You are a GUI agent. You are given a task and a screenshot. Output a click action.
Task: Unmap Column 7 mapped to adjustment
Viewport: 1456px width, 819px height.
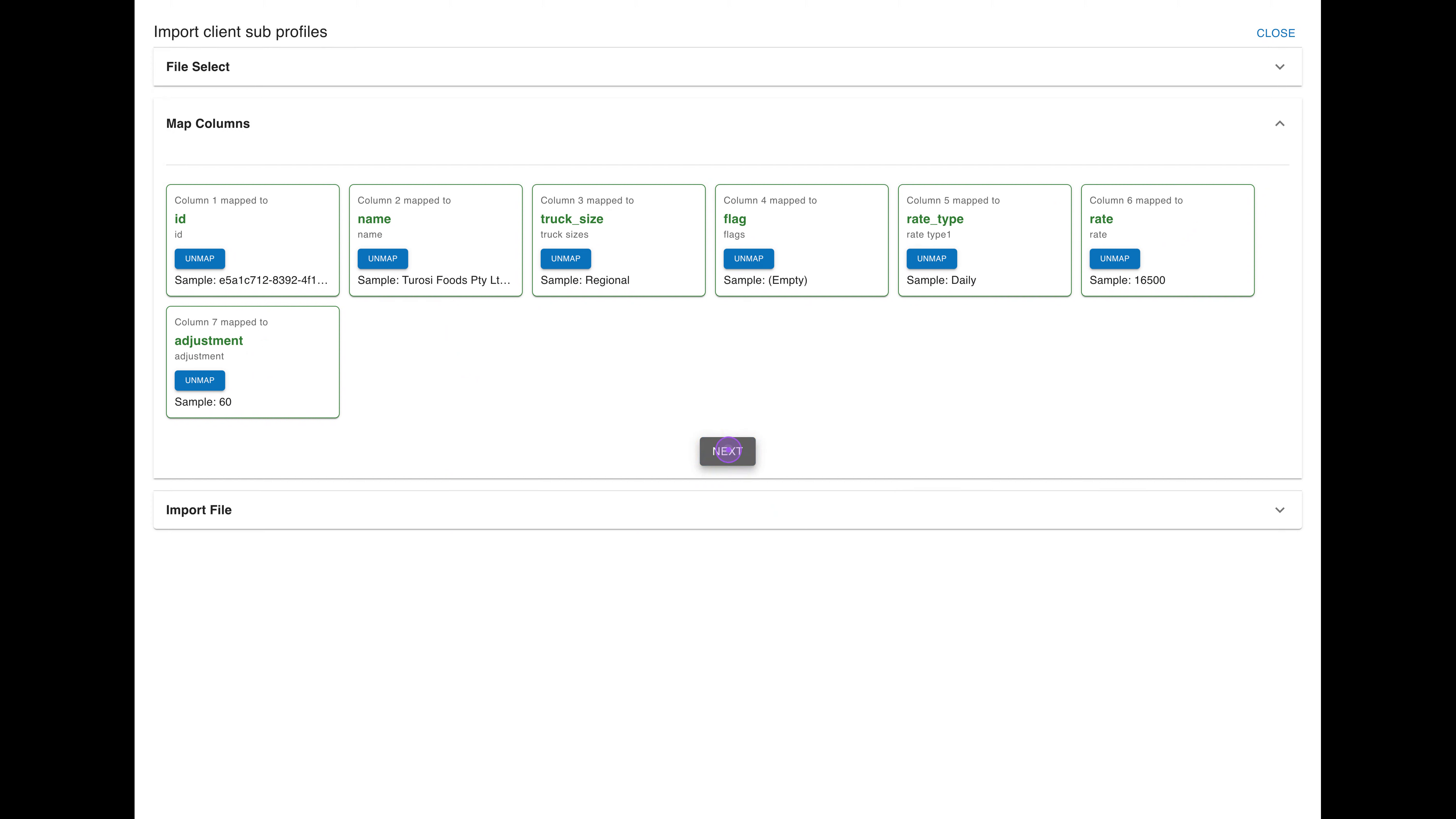coord(199,380)
